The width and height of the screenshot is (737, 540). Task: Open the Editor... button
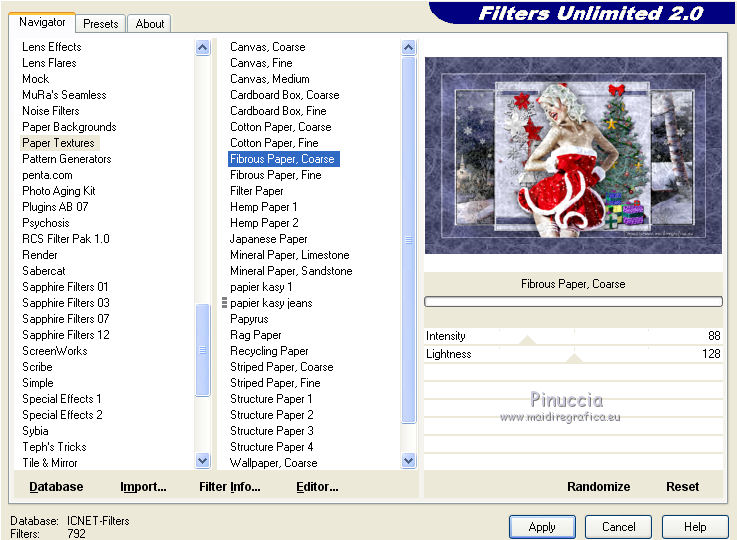(317, 487)
